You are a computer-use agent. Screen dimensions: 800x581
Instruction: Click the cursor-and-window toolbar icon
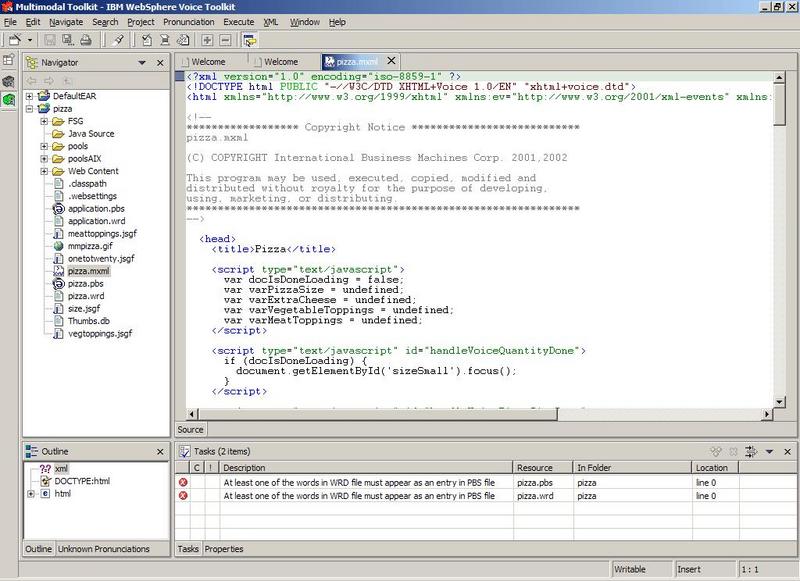(249, 40)
